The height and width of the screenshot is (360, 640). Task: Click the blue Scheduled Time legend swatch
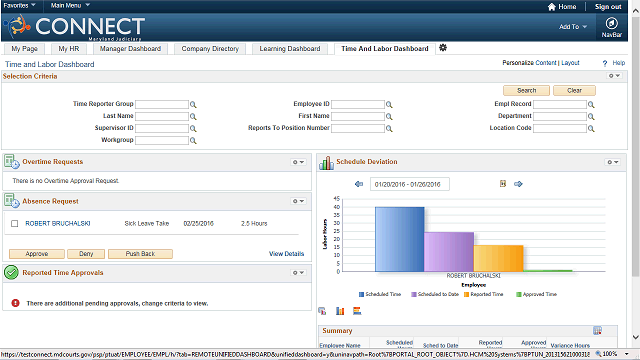coord(361,294)
